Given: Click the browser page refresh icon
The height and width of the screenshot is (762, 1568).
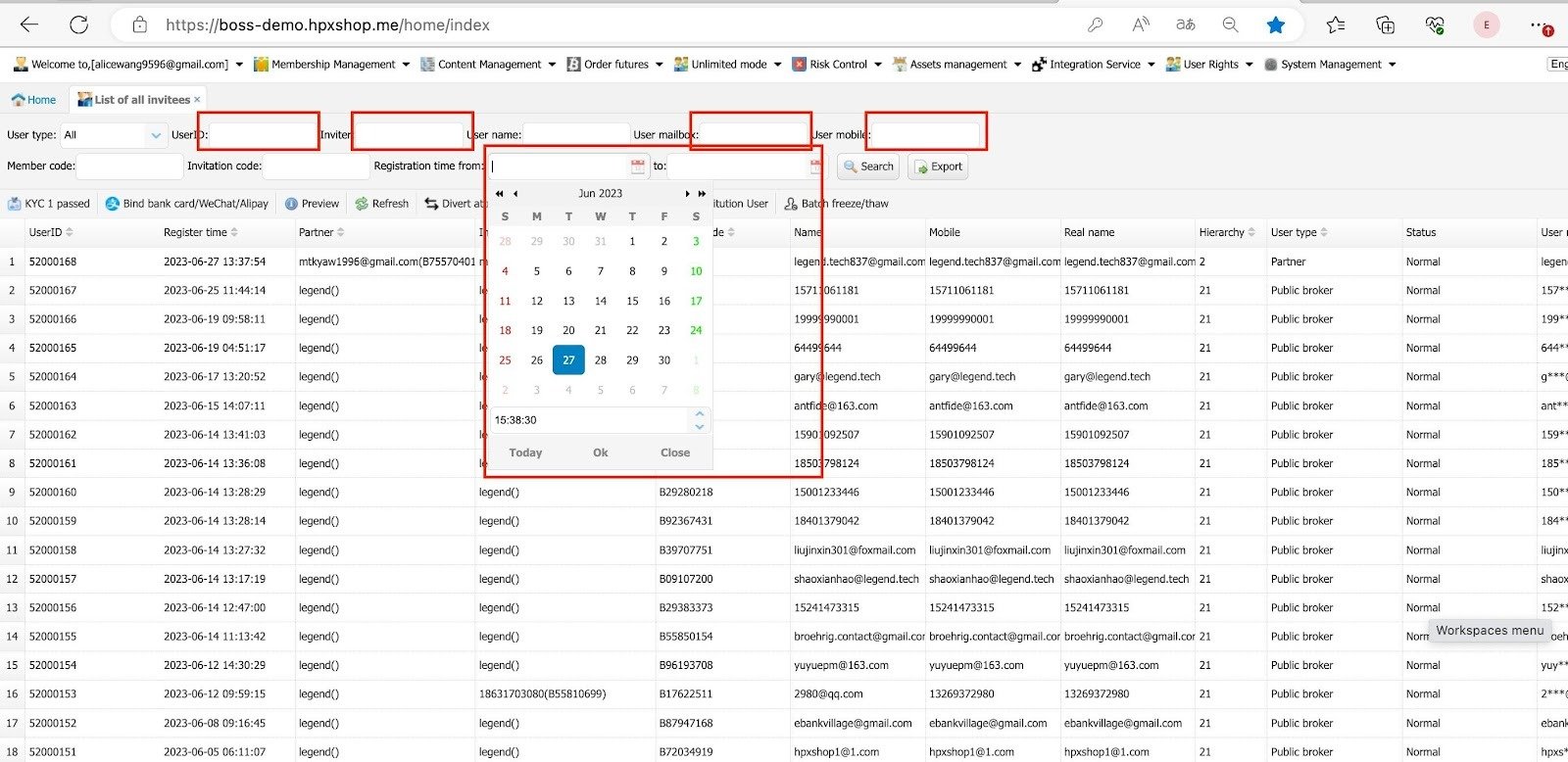Looking at the screenshot, I should point(79,25).
